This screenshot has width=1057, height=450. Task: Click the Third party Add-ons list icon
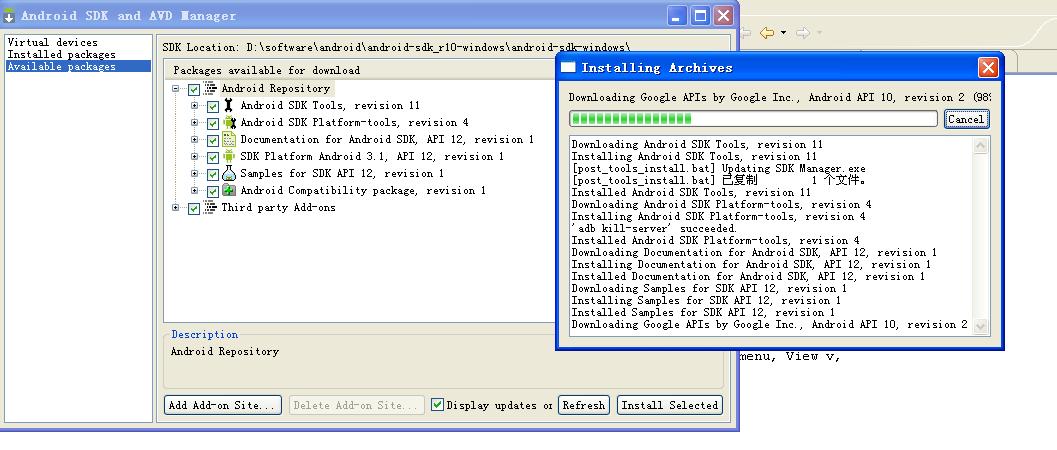pyautogui.click(x=210, y=207)
